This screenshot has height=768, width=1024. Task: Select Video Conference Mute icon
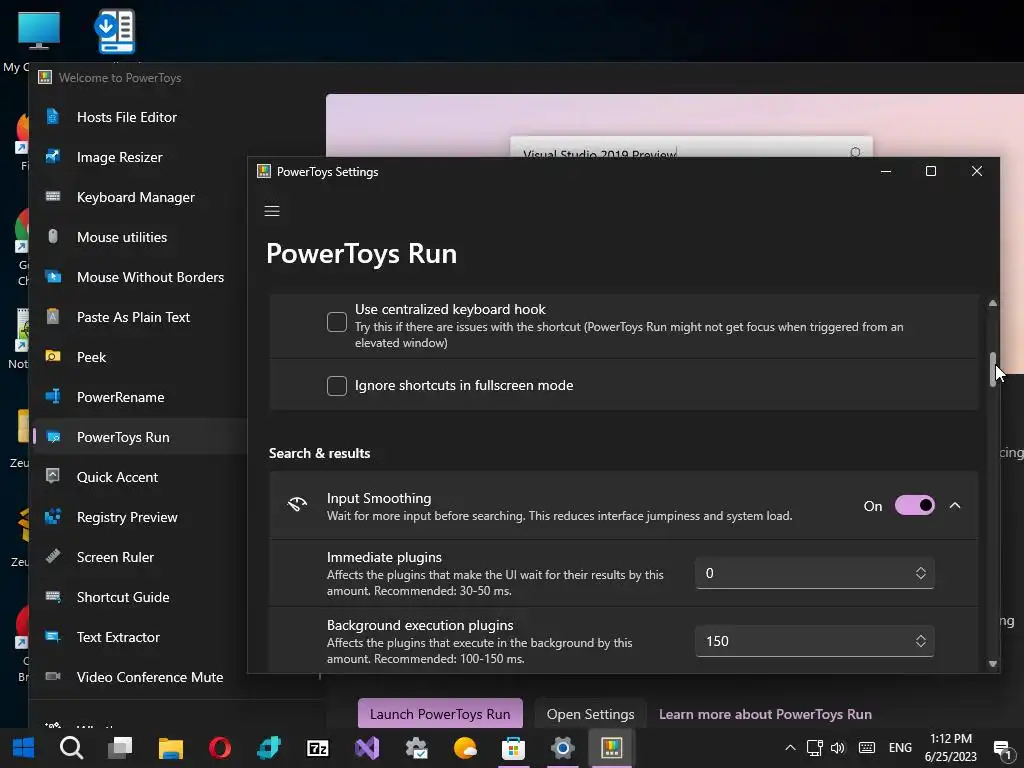pyautogui.click(x=53, y=676)
